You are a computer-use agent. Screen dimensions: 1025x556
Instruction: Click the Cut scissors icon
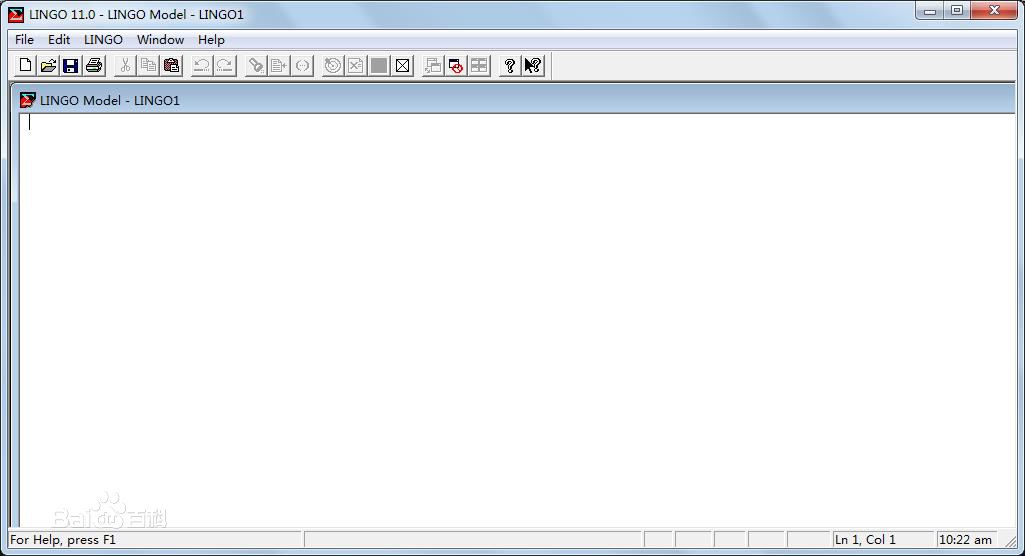click(x=126, y=66)
